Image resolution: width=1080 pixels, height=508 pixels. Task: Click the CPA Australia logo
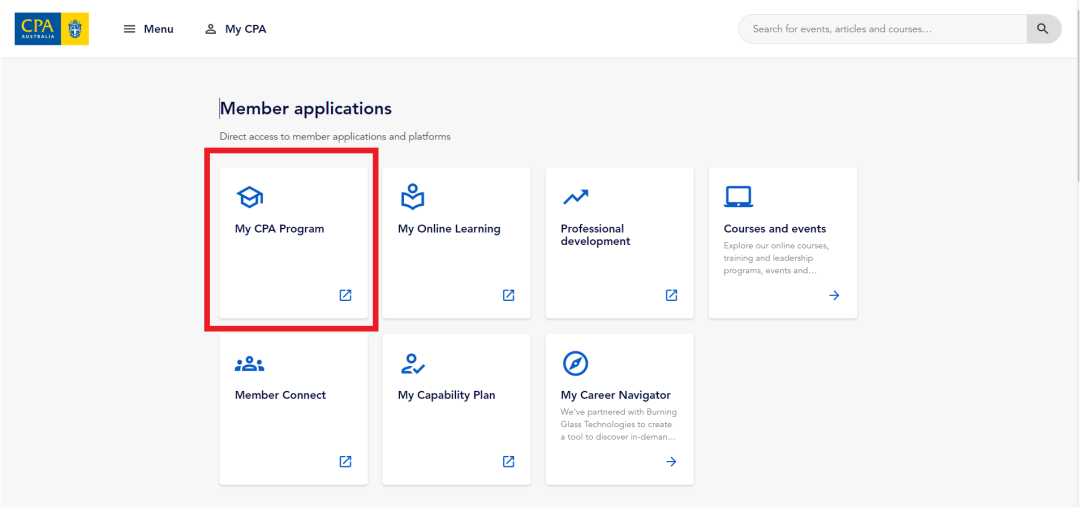[52, 29]
